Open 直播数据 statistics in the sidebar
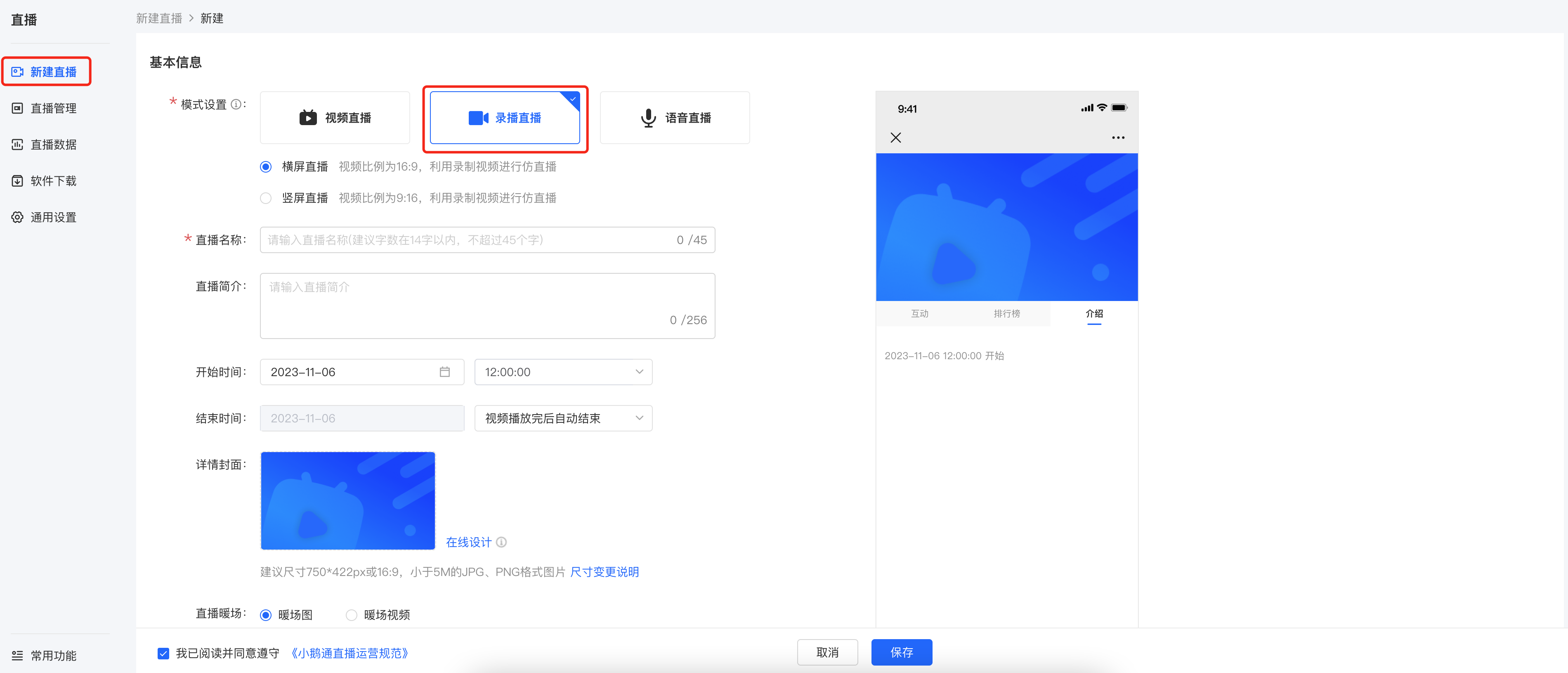This screenshot has height=673, width=1568. 45,145
